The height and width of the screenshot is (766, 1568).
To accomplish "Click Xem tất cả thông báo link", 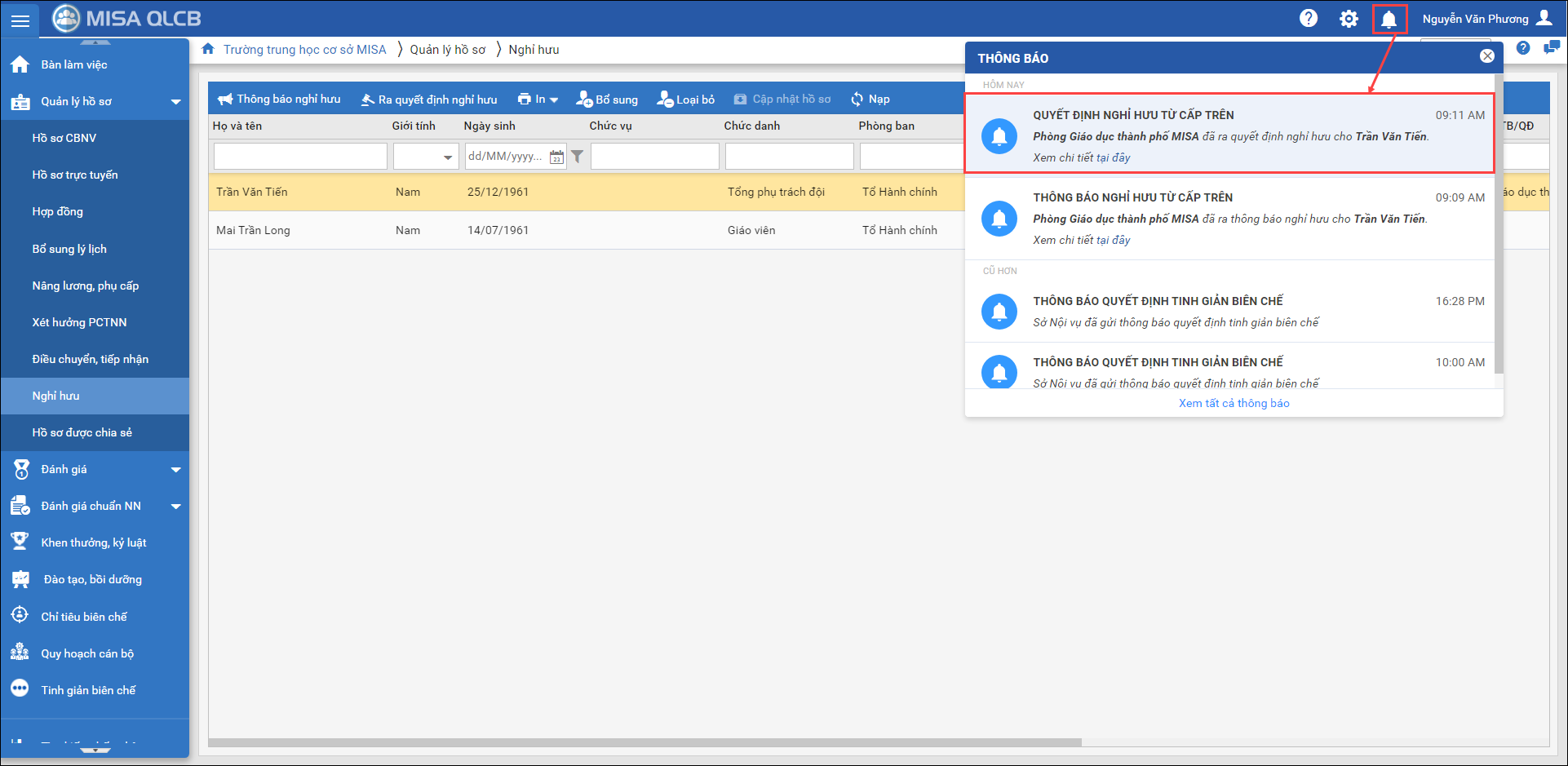I will coord(1234,404).
